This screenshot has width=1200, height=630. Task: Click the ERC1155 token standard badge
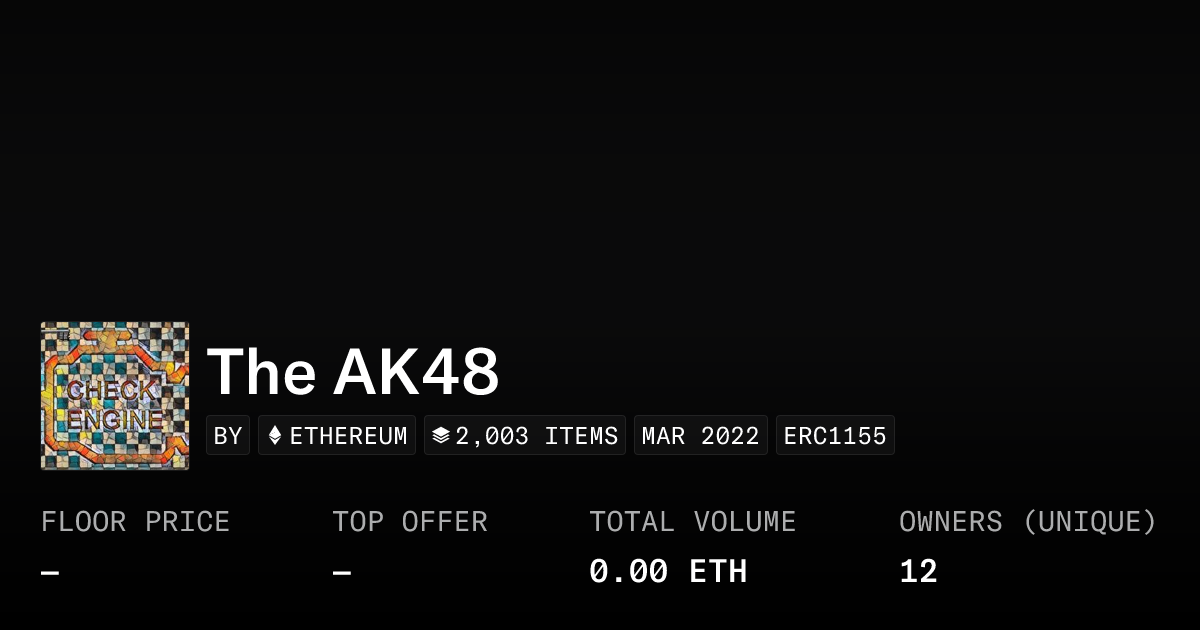(x=835, y=436)
